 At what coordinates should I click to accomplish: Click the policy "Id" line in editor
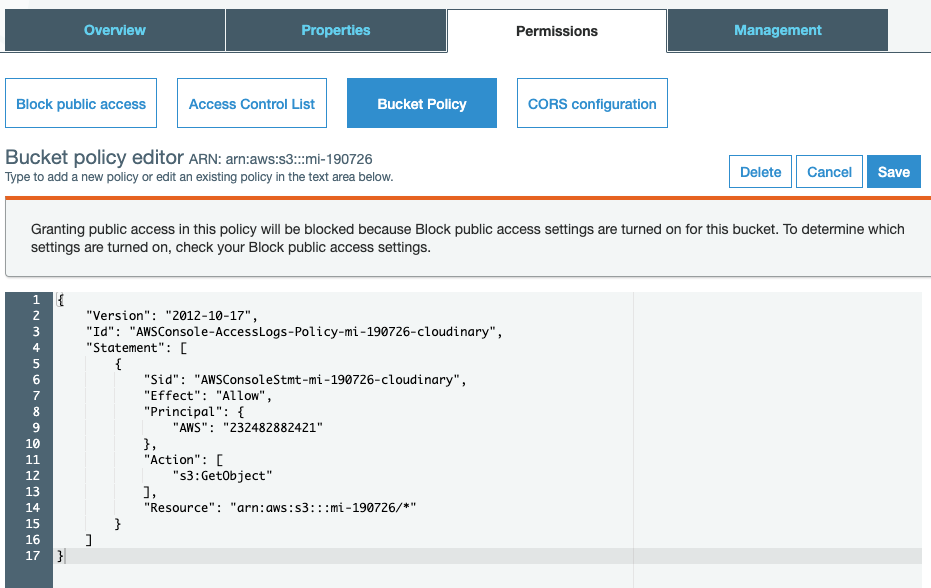coord(294,331)
